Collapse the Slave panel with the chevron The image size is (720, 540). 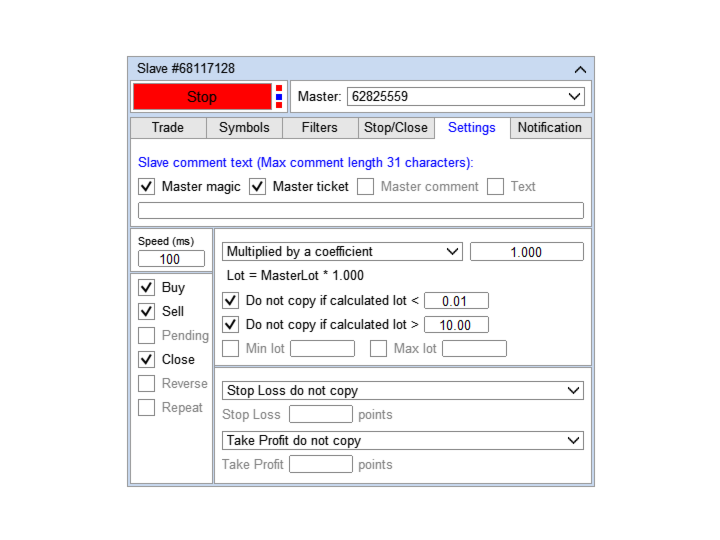coord(580,70)
